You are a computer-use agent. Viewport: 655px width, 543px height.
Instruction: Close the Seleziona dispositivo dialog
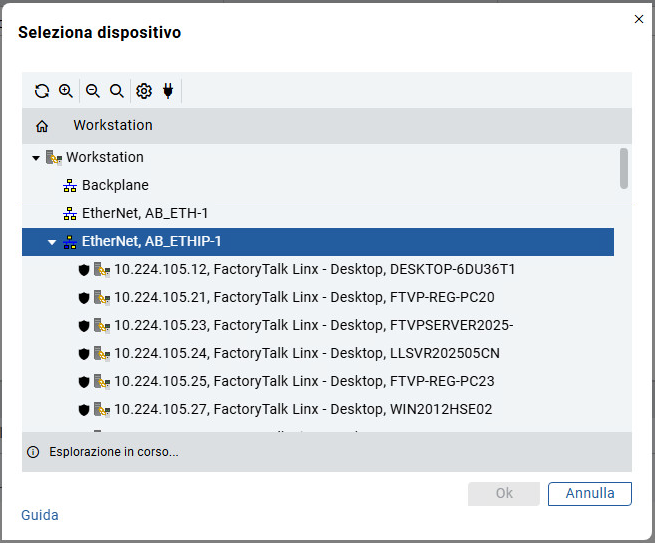(639, 18)
